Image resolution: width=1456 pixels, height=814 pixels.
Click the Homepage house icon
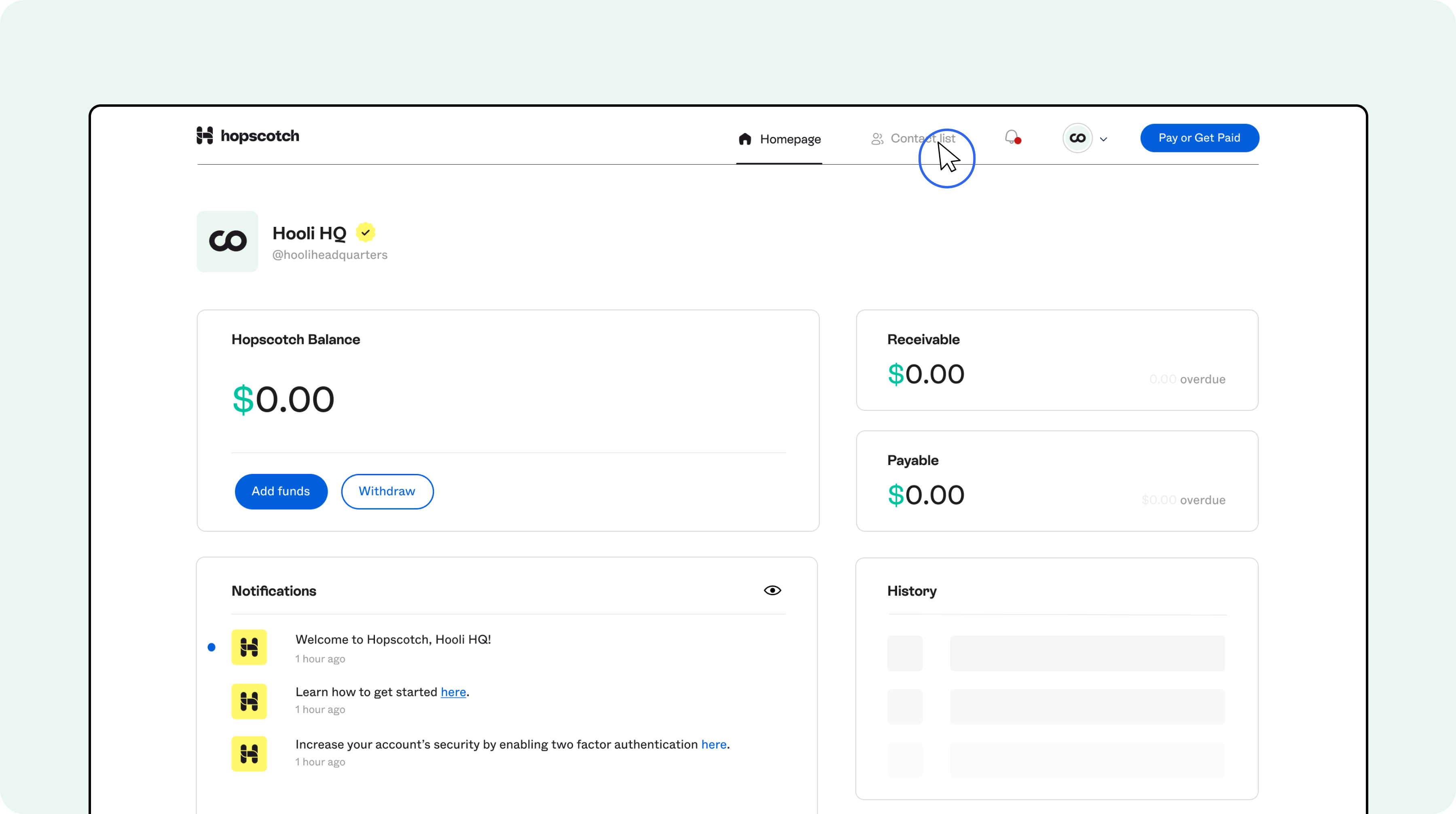pos(745,139)
